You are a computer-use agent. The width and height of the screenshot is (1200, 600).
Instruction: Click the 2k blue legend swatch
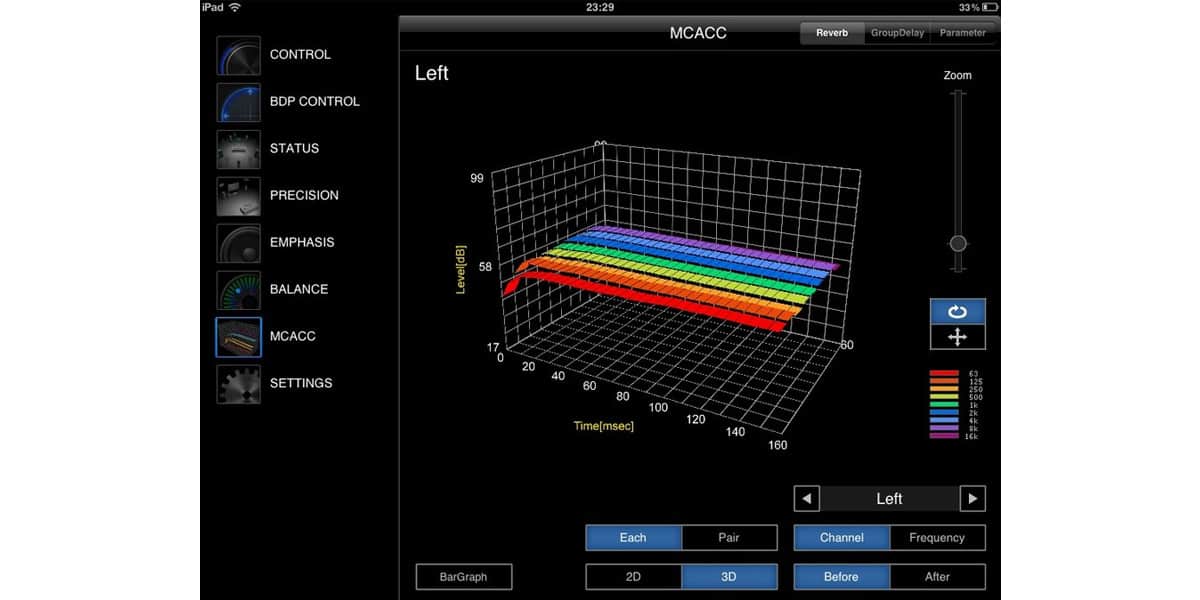(x=945, y=413)
